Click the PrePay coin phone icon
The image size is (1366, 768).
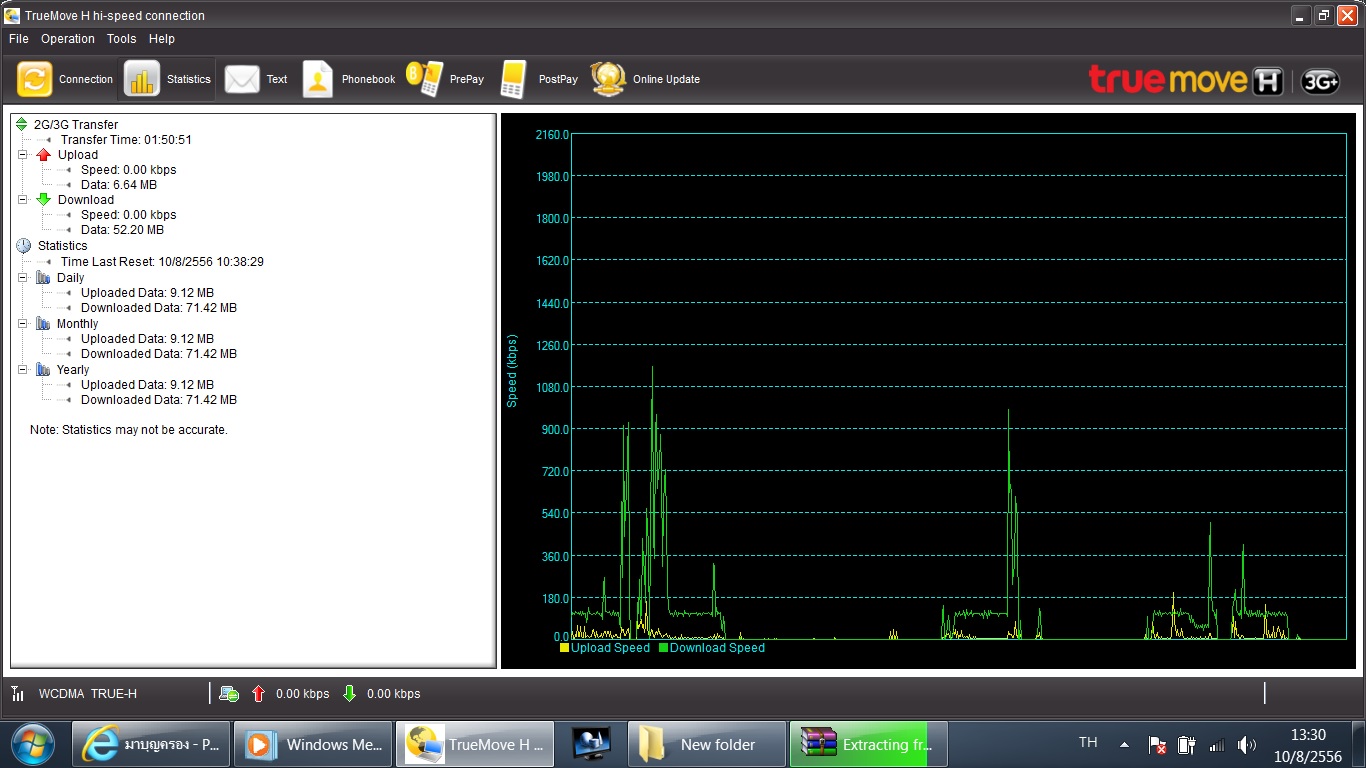pyautogui.click(x=425, y=80)
